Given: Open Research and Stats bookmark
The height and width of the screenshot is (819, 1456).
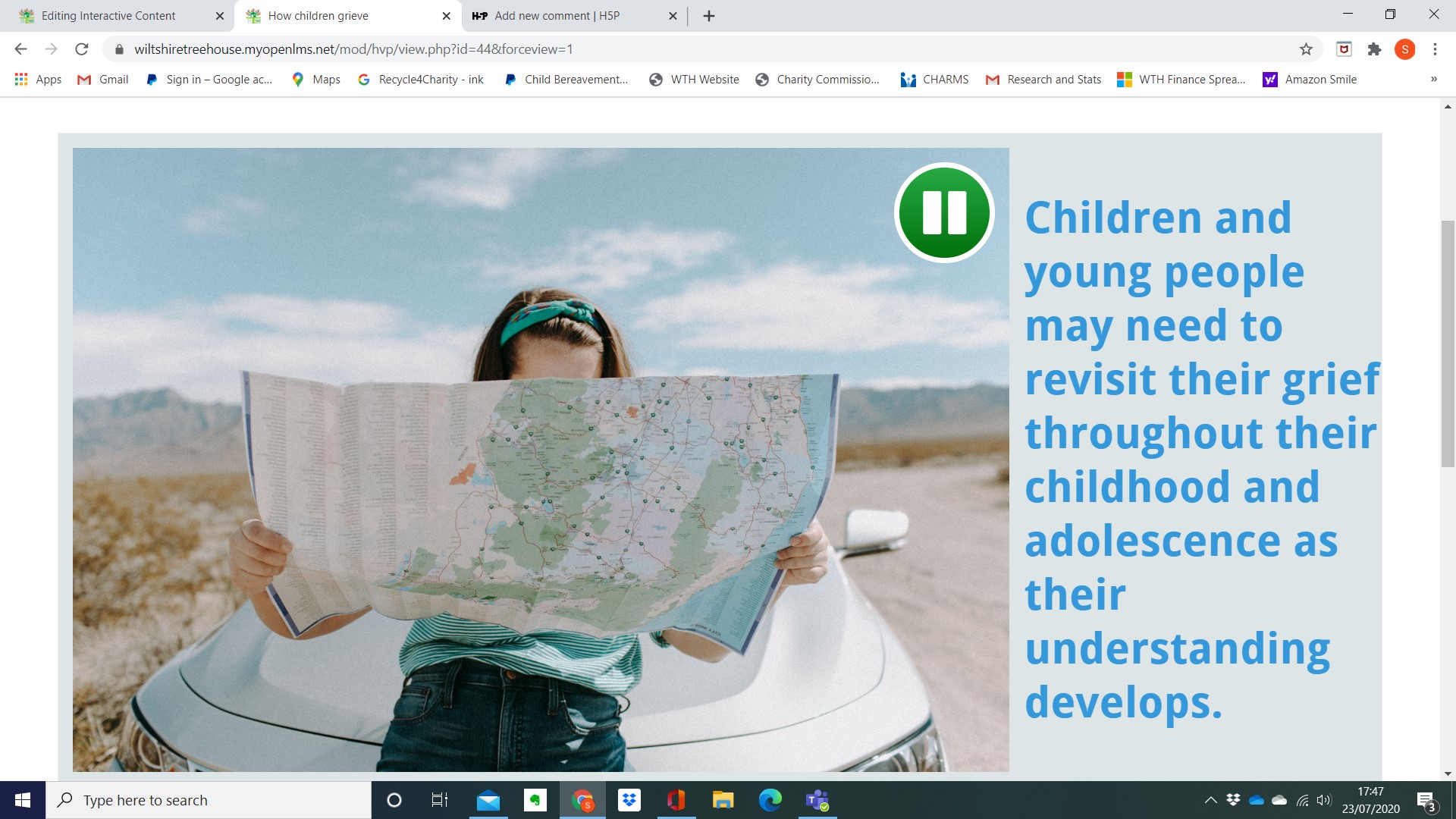Looking at the screenshot, I should point(1043,80).
